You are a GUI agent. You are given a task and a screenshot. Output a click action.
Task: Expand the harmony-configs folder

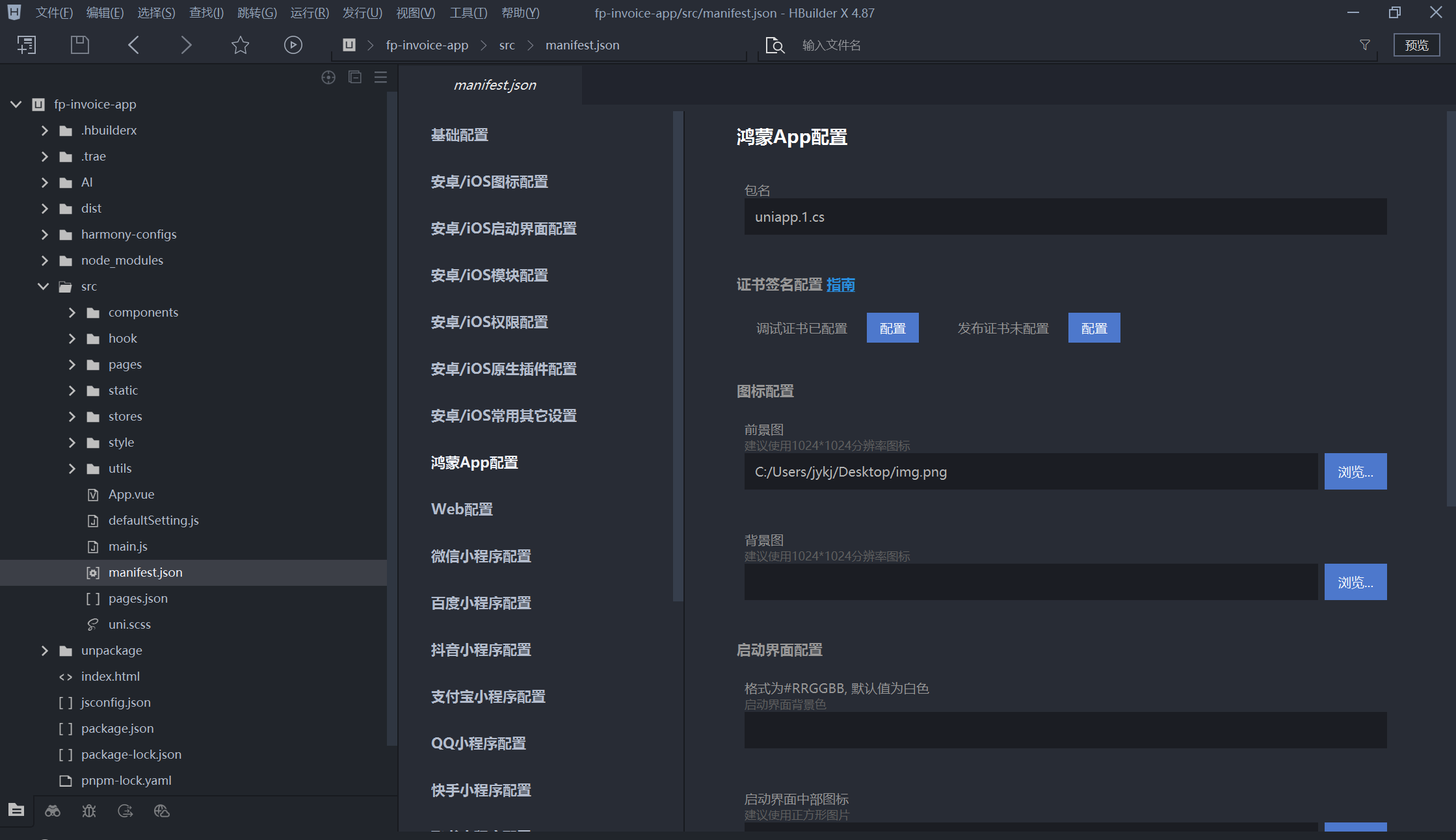[x=44, y=234]
